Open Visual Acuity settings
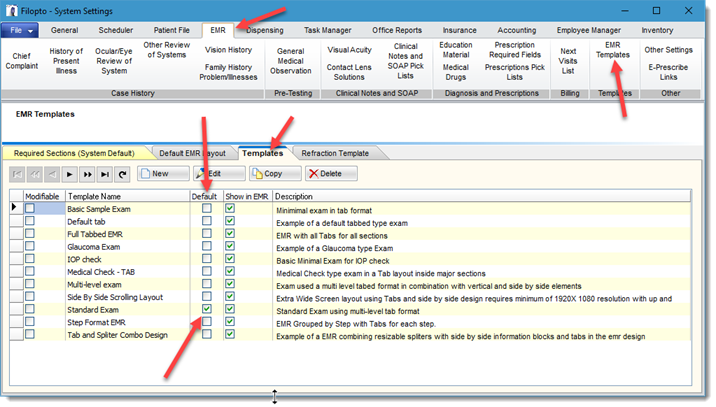716x407 pixels. (349, 50)
